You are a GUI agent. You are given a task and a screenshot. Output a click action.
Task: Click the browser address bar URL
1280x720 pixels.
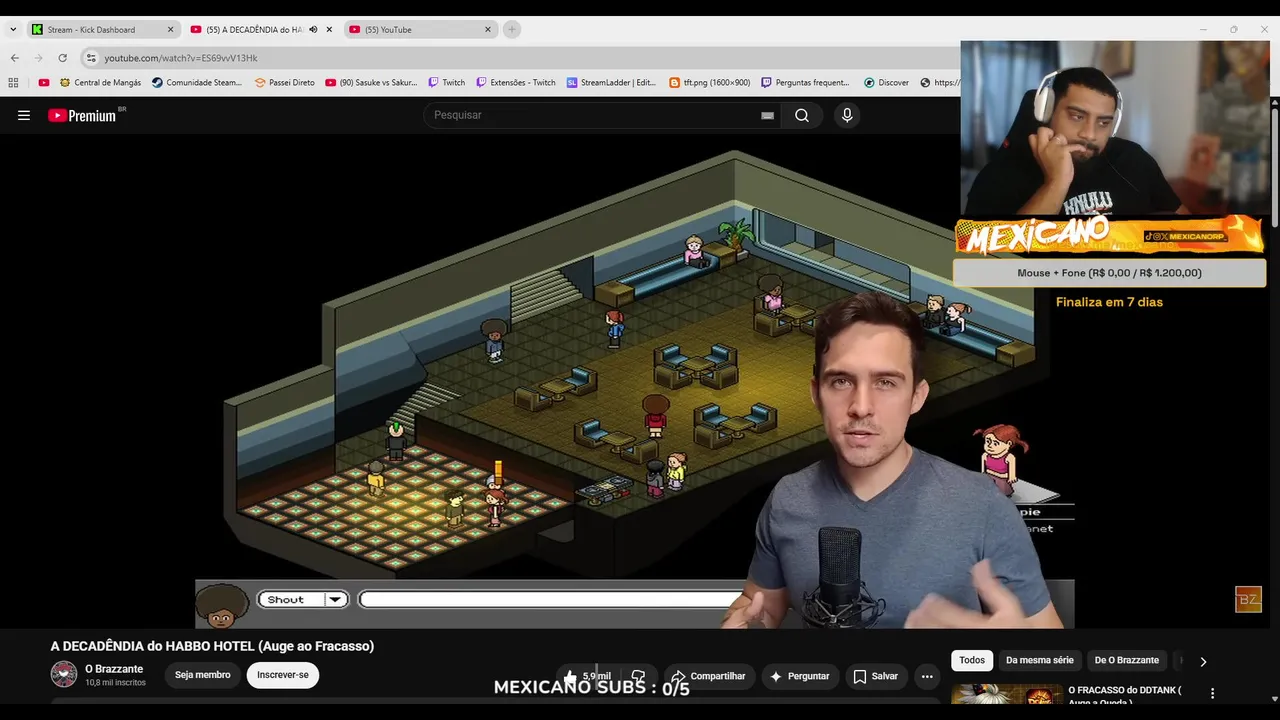click(x=181, y=58)
